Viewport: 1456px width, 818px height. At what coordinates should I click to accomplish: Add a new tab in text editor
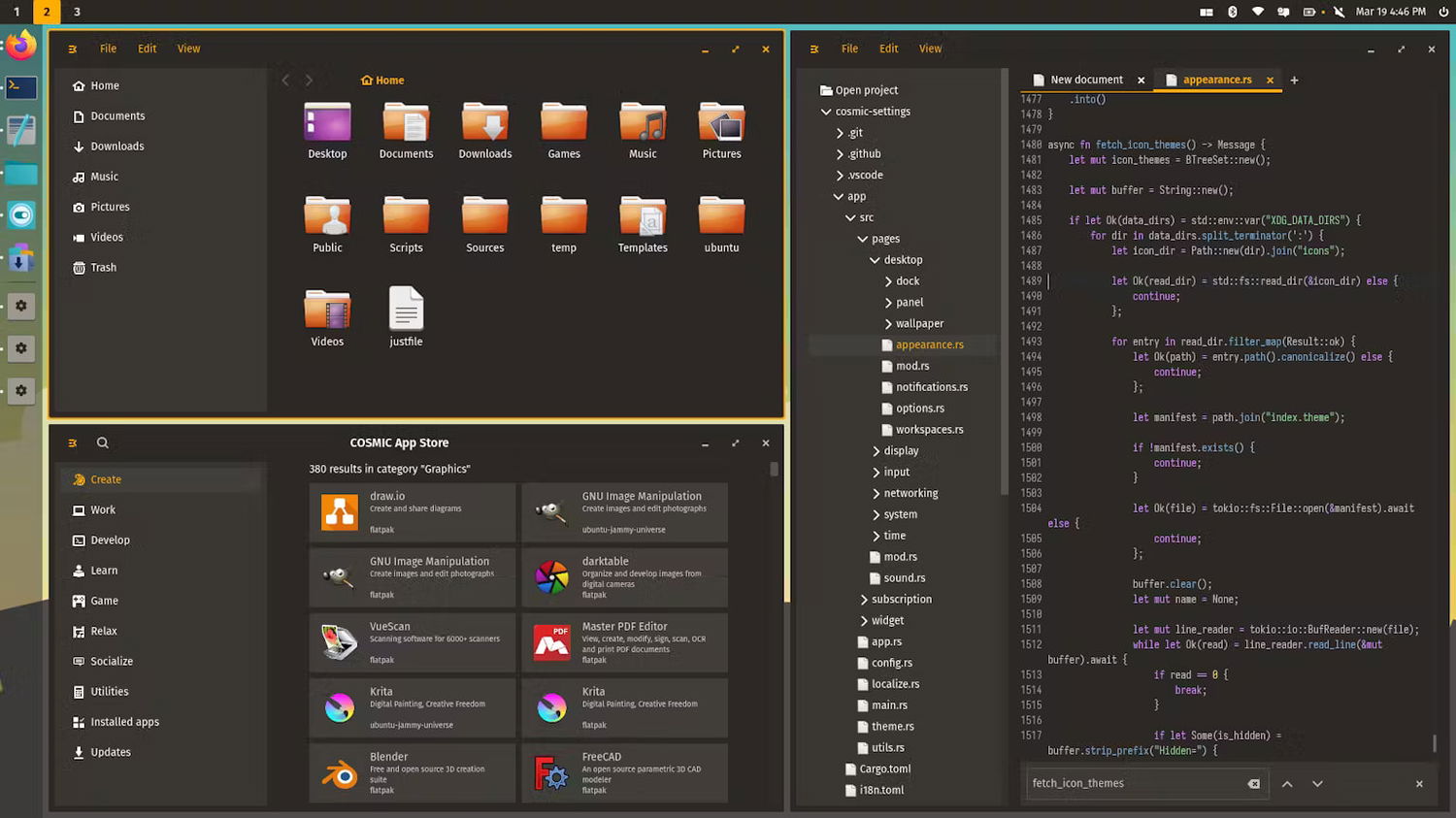(1294, 80)
